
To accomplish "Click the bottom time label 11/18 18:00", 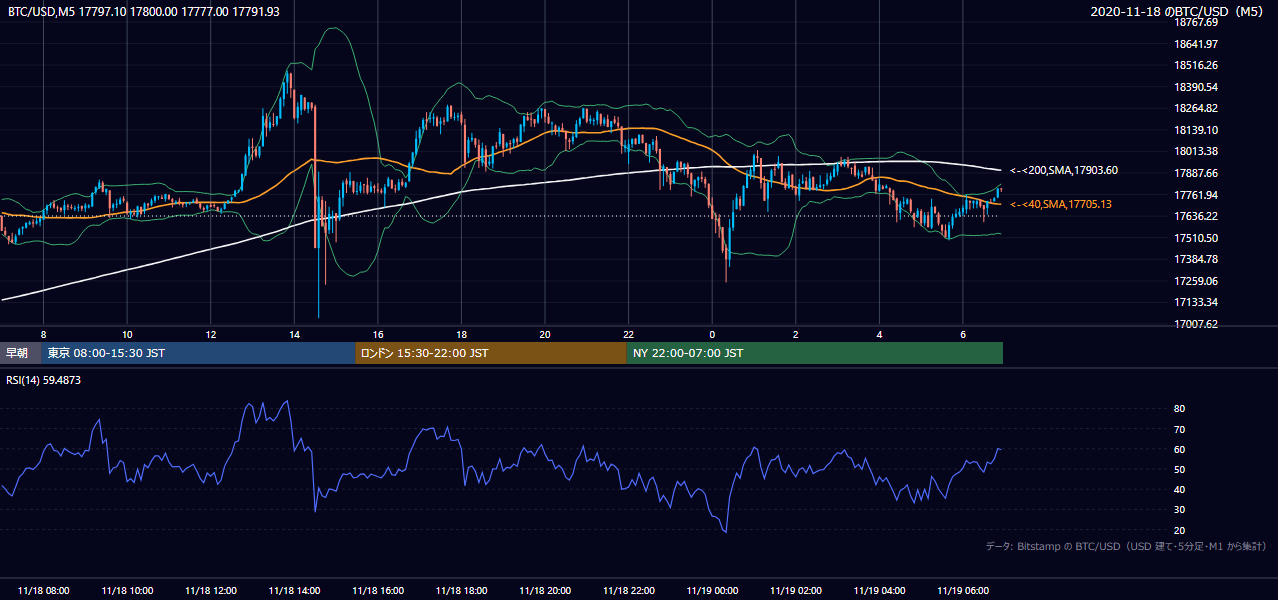I will click(x=461, y=591).
